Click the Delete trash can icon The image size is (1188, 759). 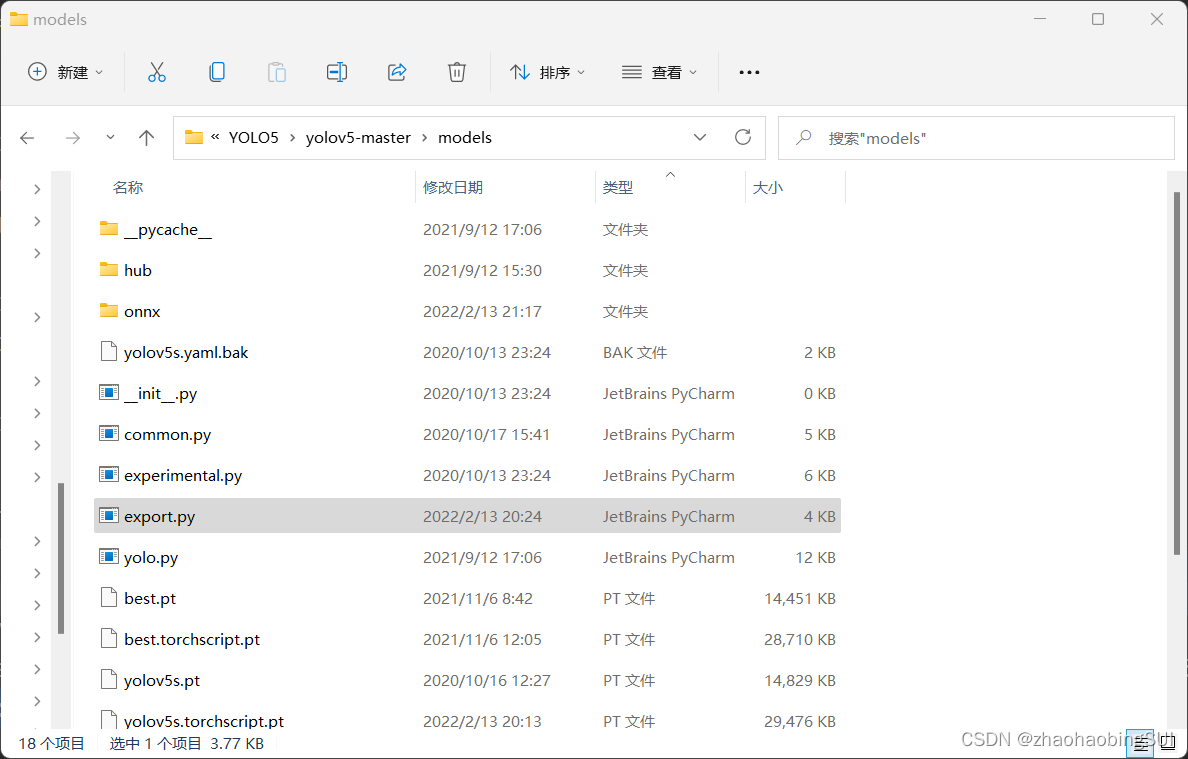tap(457, 72)
